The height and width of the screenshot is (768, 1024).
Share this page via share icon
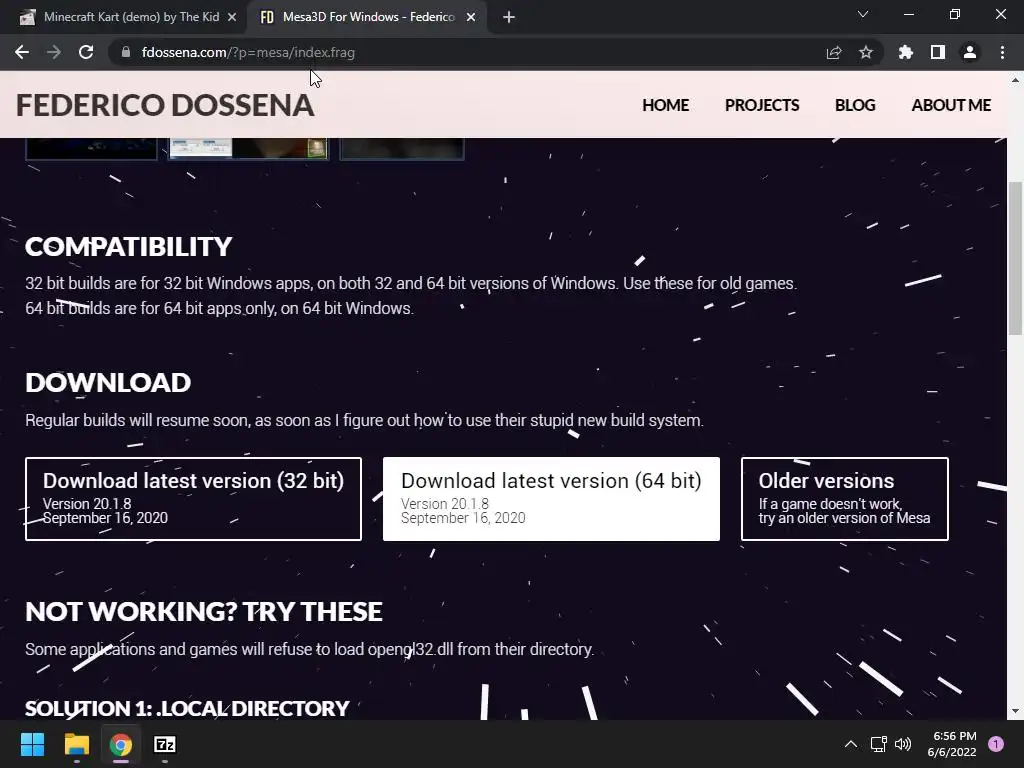[834, 52]
